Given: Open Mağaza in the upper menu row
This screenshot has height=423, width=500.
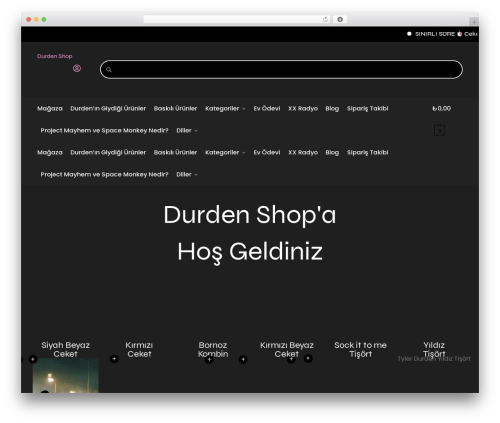Looking at the screenshot, I should point(50,108).
